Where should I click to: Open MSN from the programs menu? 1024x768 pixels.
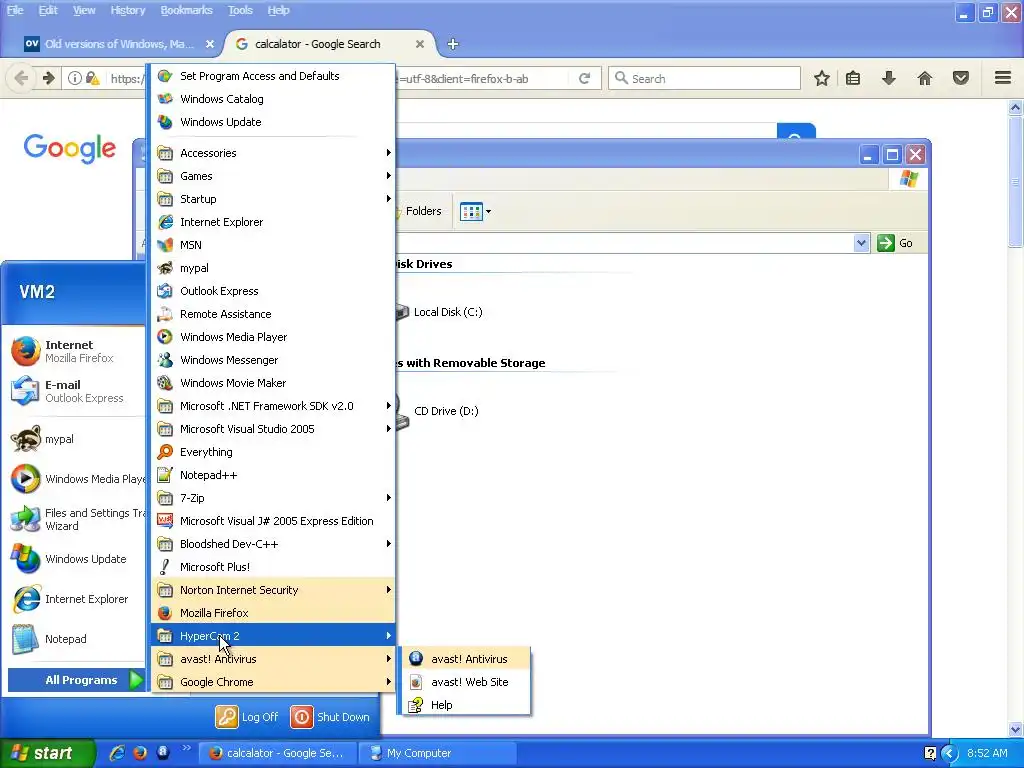coord(273,245)
